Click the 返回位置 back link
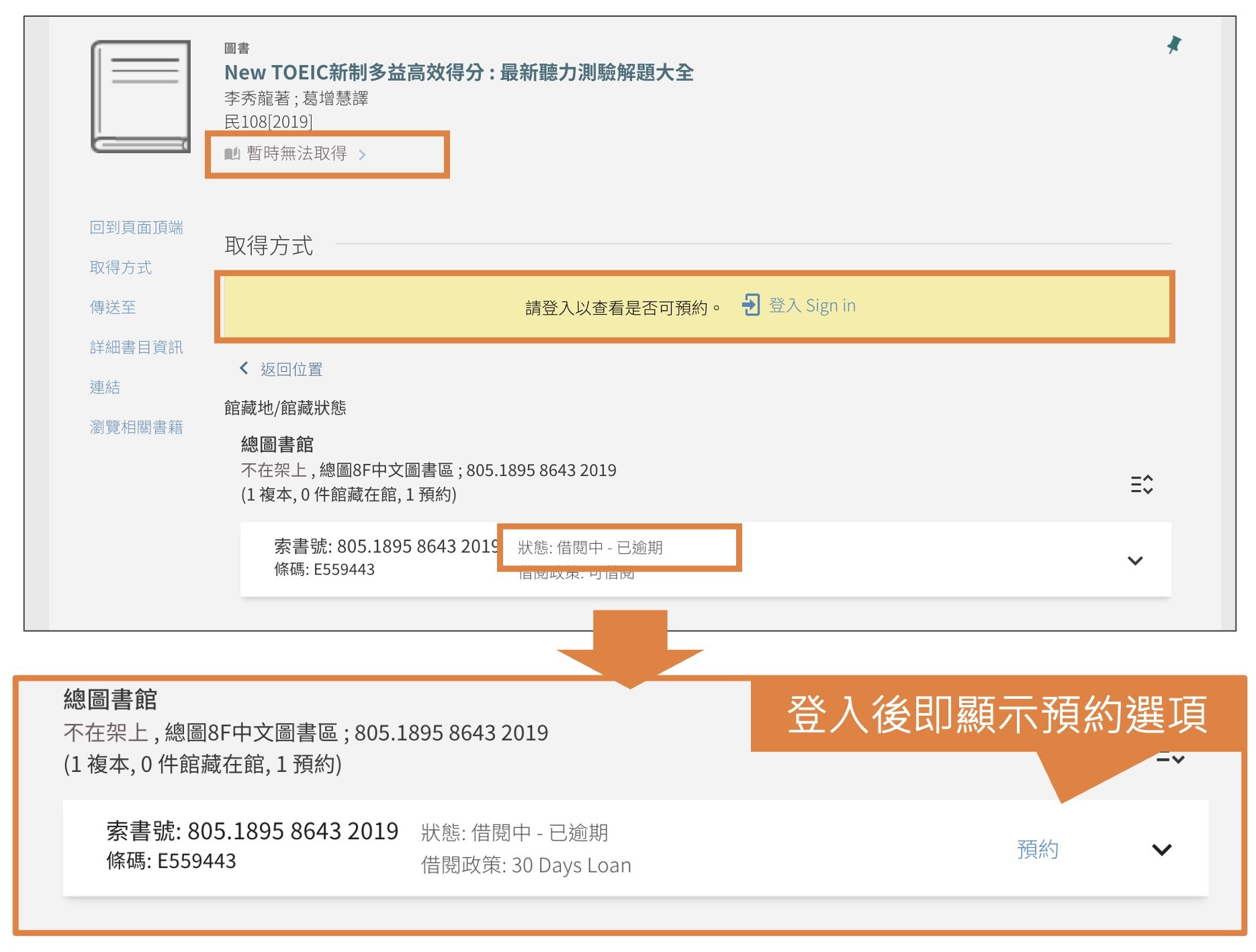The image size is (1256, 952). click(291, 369)
